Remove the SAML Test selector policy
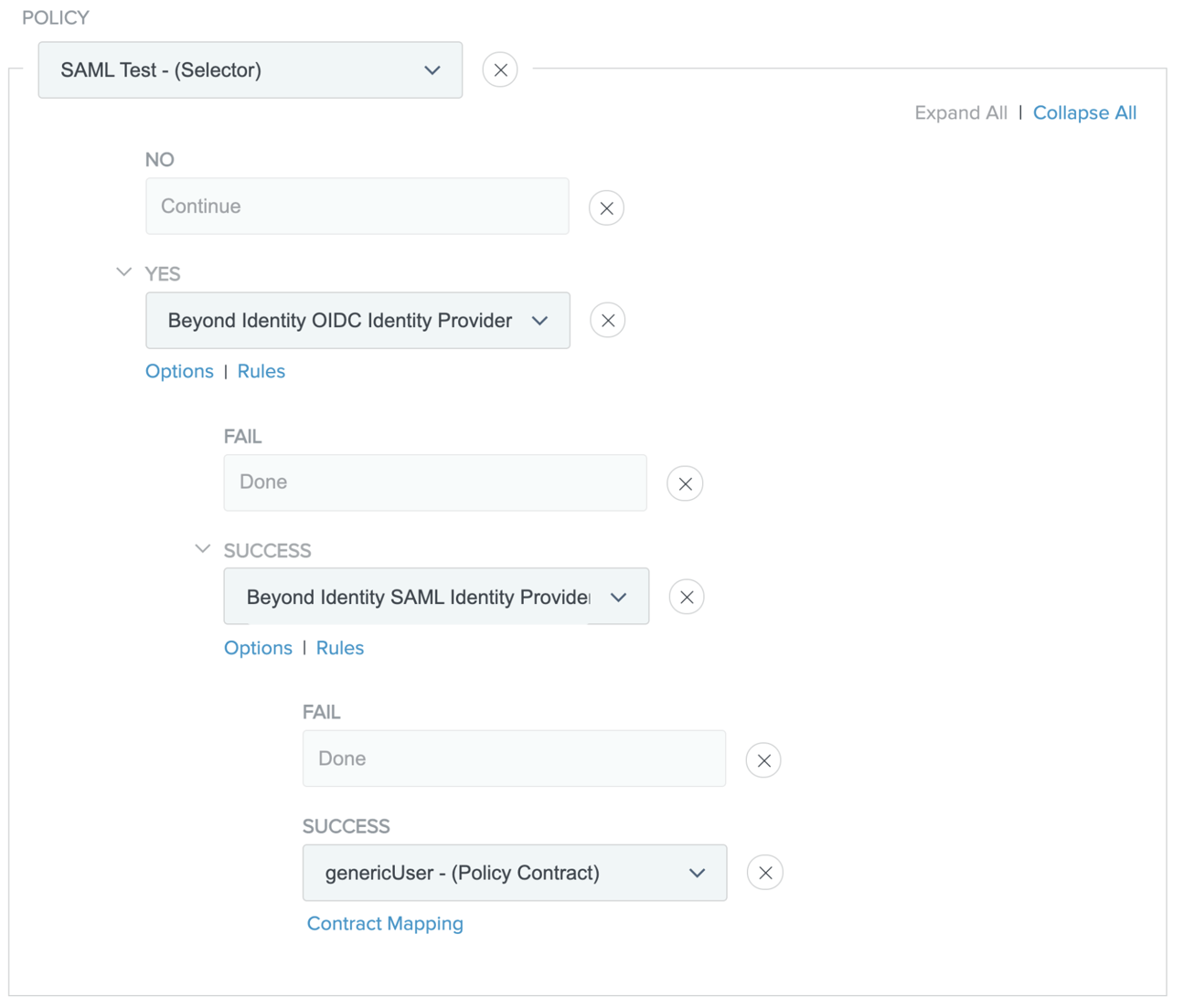1194x1008 pixels. coord(500,70)
